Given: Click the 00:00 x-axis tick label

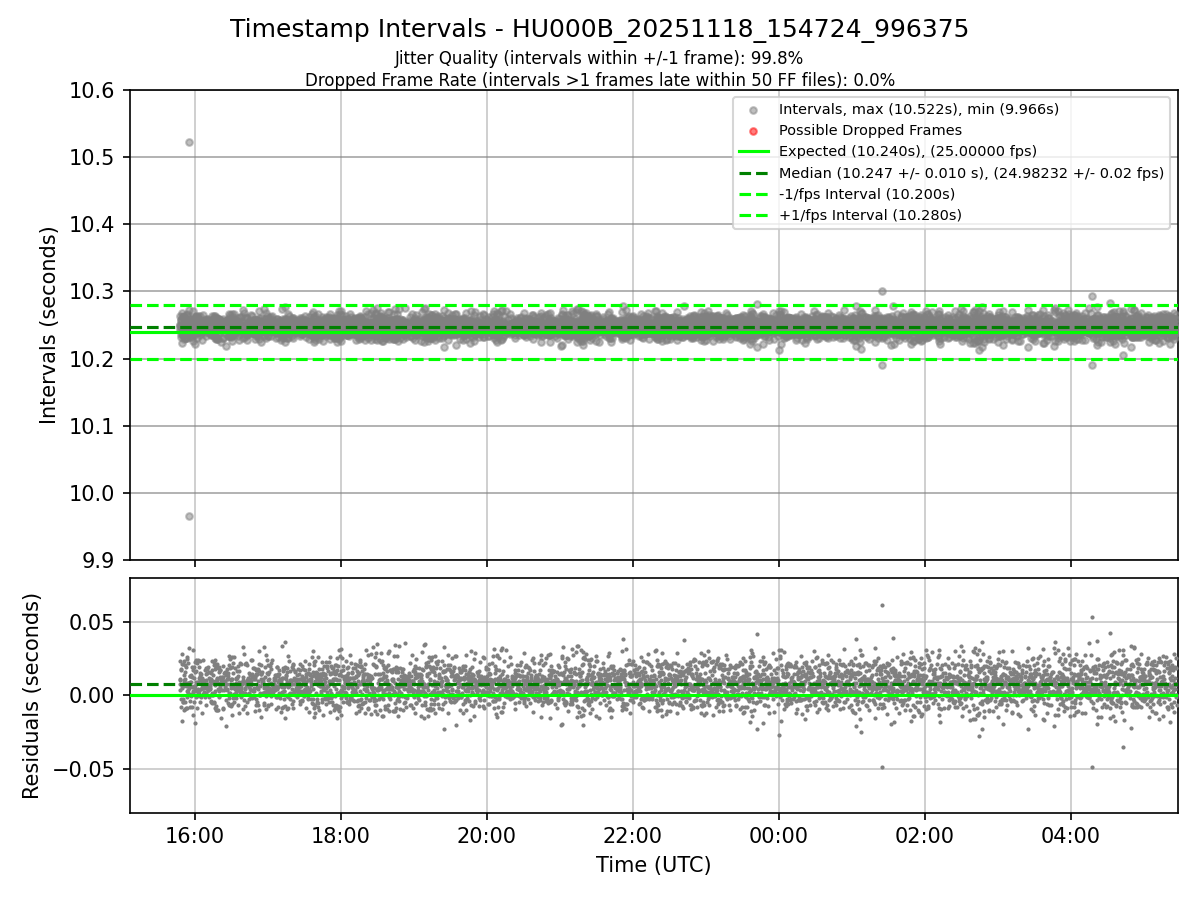Looking at the screenshot, I should pyautogui.click(x=778, y=834).
